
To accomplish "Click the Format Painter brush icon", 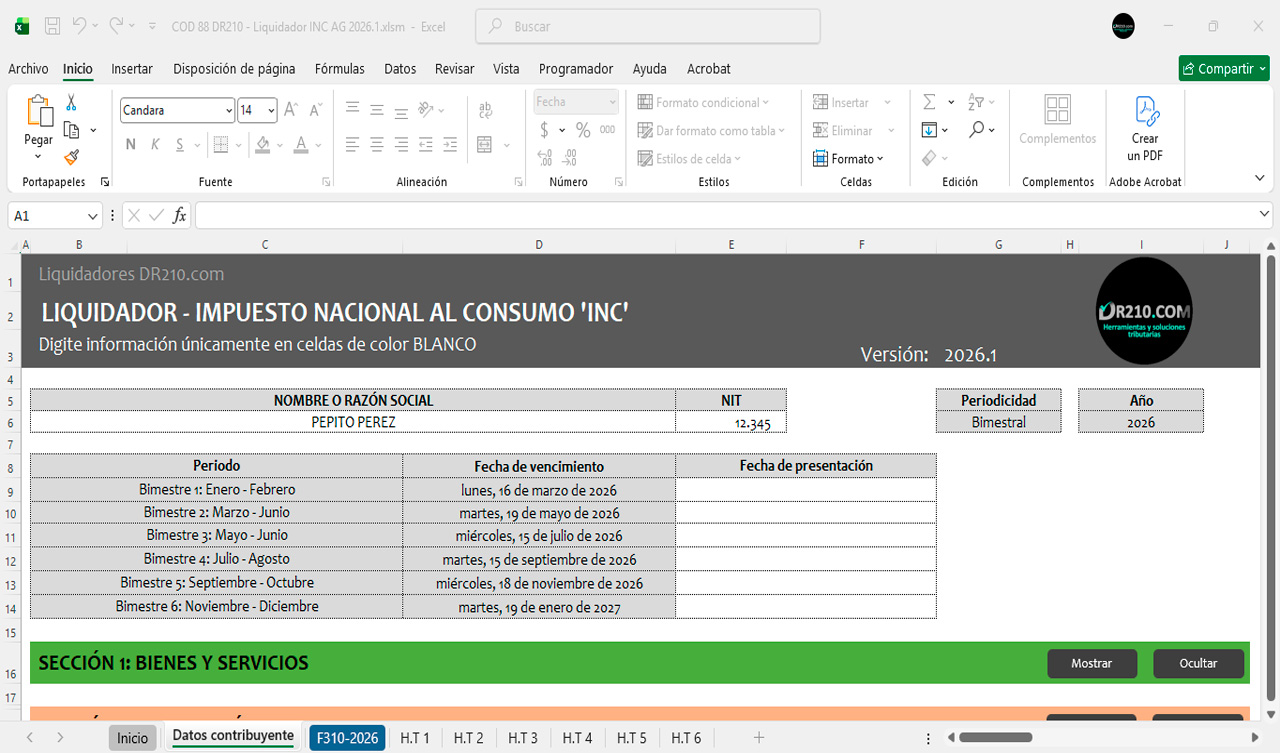I will click(x=71, y=157).
